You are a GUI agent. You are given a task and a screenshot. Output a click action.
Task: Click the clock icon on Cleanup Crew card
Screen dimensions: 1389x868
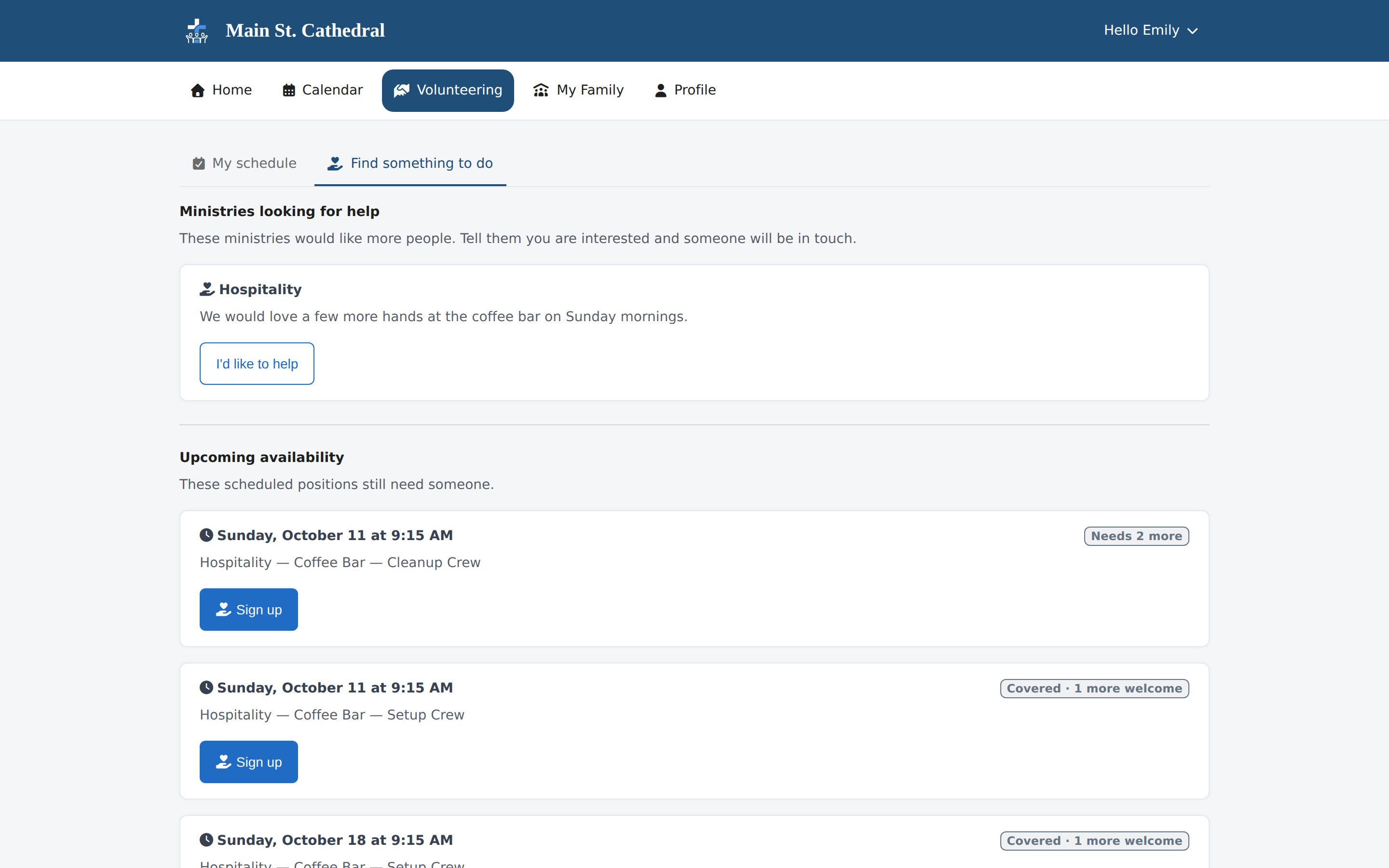tap(206, 535)
